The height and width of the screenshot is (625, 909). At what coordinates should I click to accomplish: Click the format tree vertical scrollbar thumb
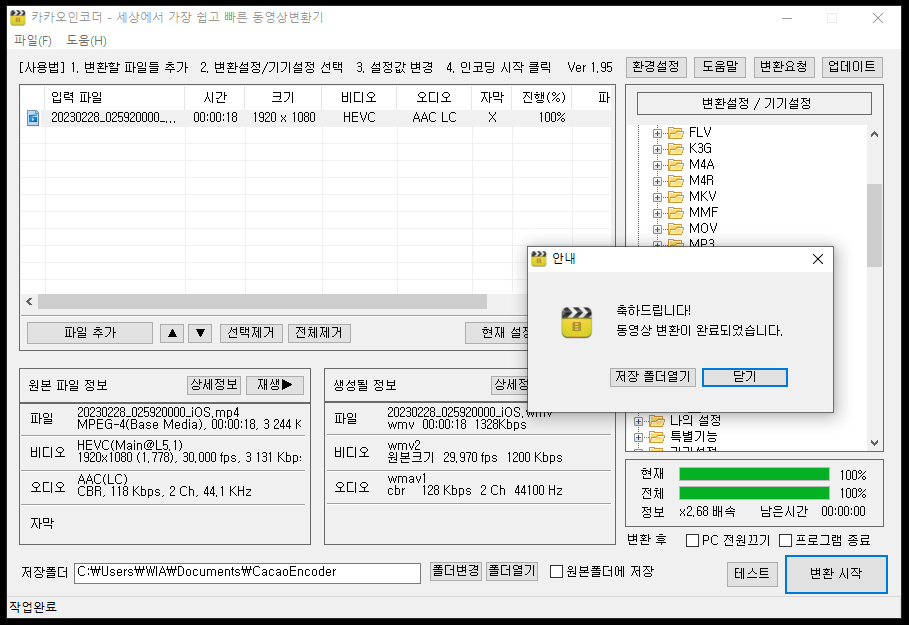pos(874,226)
